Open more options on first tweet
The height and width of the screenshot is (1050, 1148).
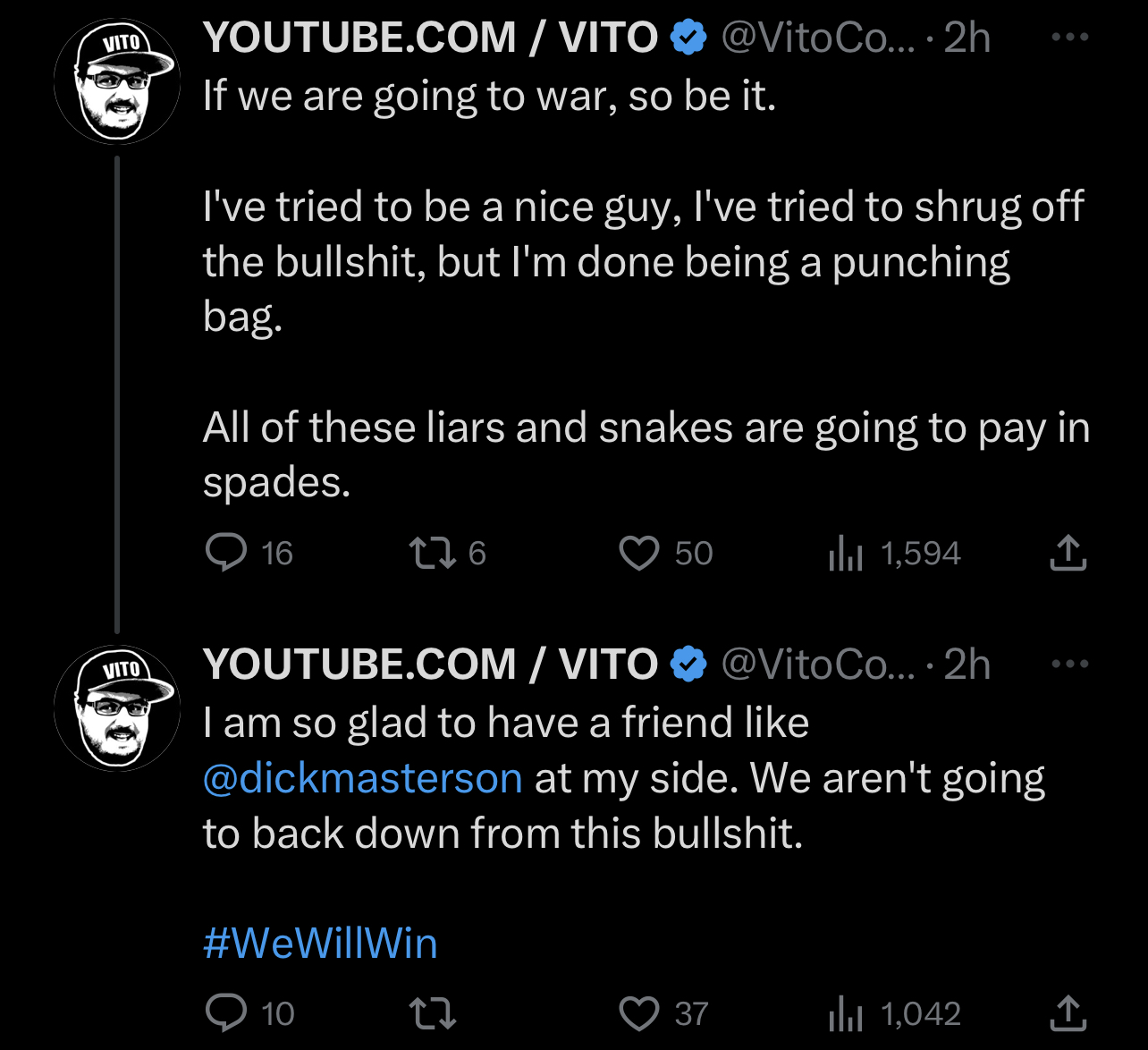tap(1069, 38)
